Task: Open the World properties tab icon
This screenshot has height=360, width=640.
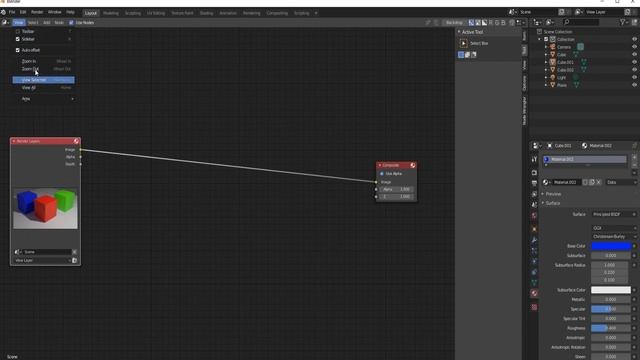Action: [x=534, y=215]
